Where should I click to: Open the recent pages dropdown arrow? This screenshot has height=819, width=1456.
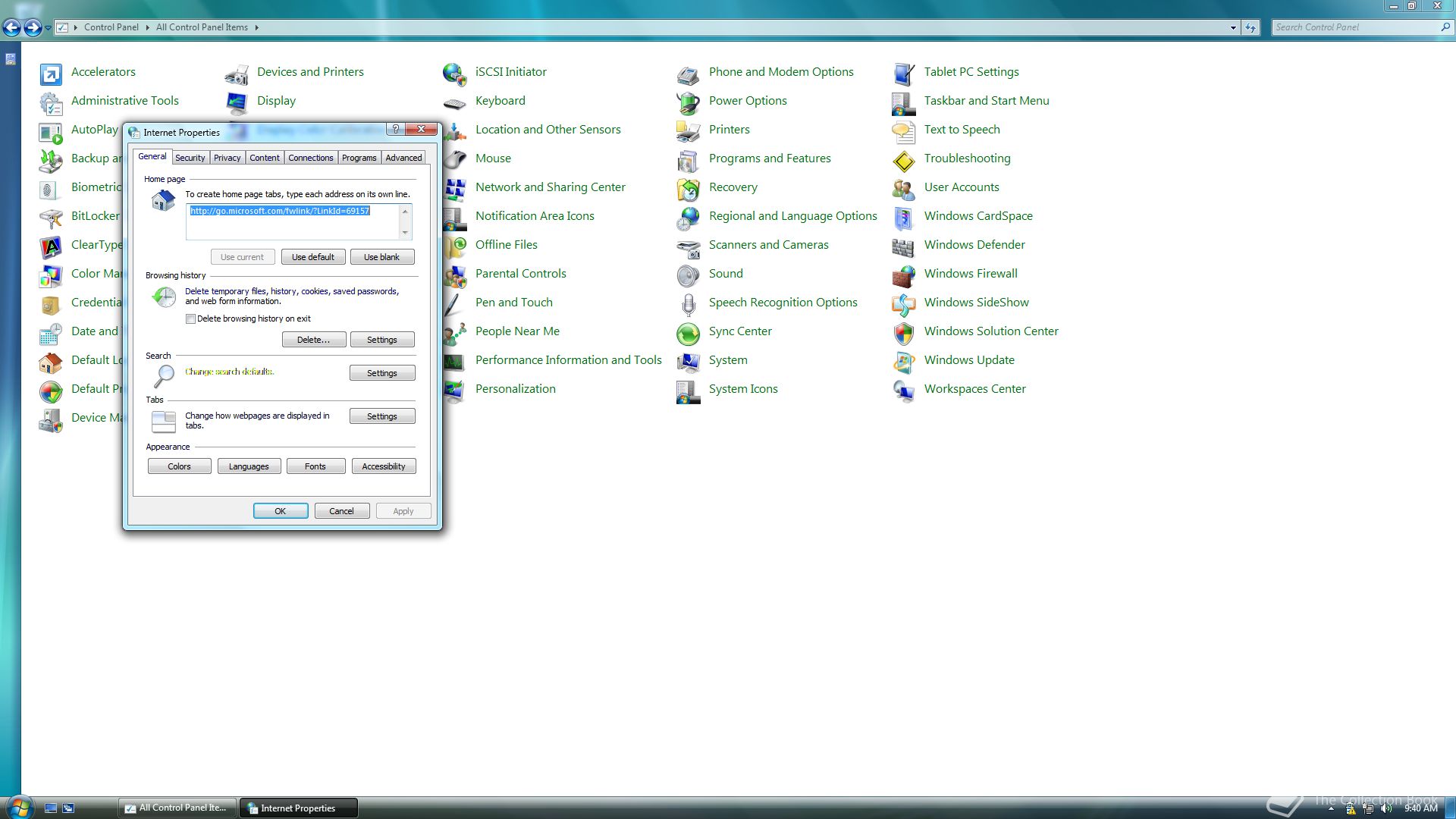coord(48,28)
